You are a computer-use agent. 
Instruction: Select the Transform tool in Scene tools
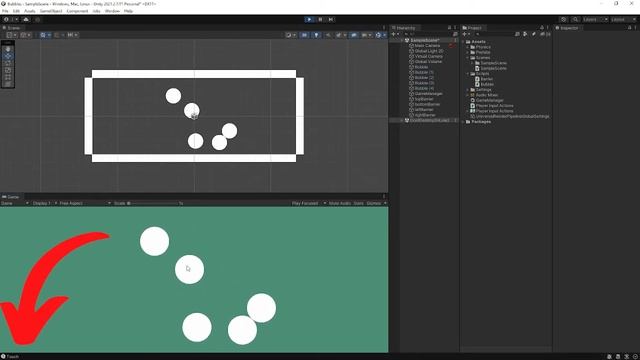8,84
